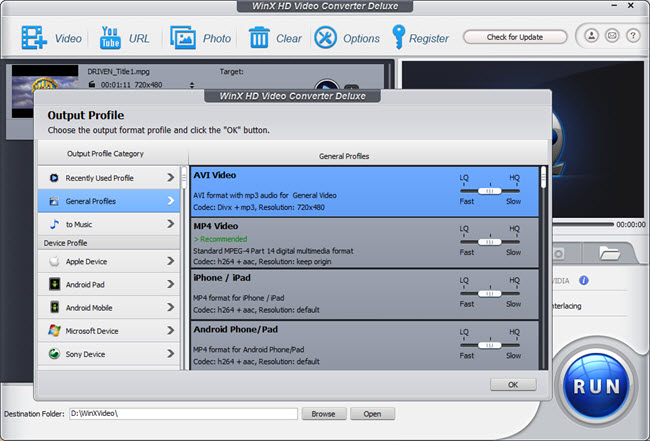Expand the Microsoft Device chevron

(170, 331)
